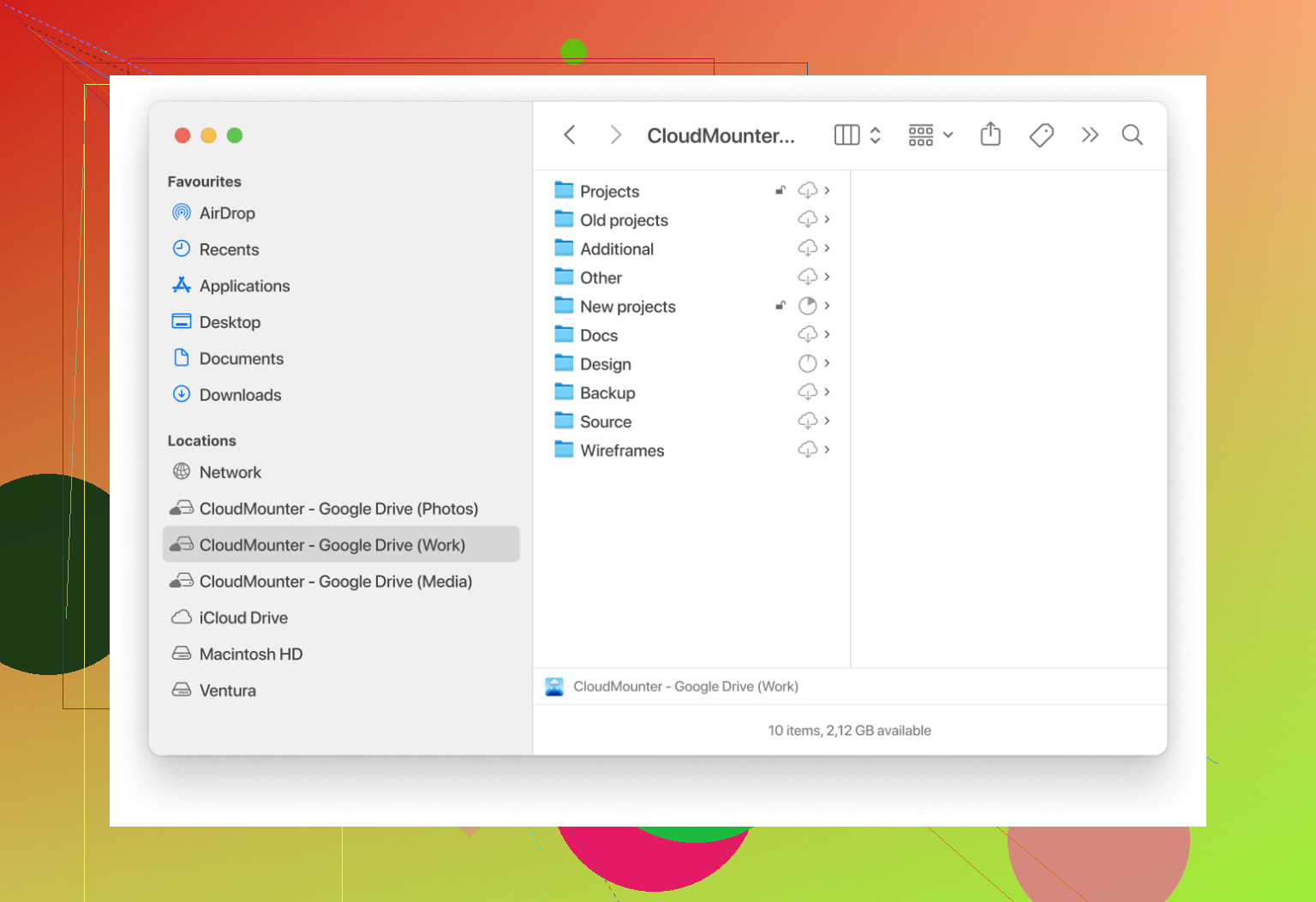Expand the Projects folder chevron
Screen dimensions: 1316x902
(x=827, y=190)
